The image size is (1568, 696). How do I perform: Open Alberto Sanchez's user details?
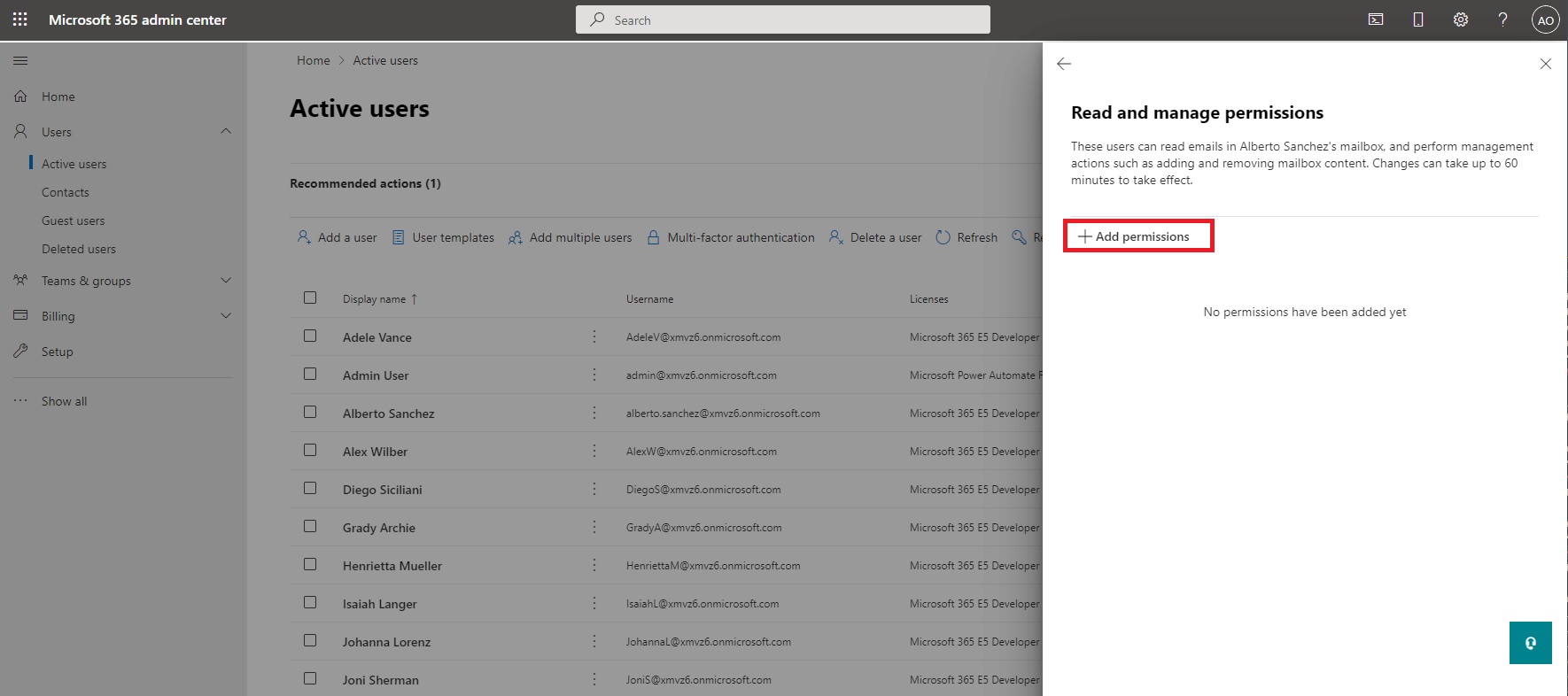(x=389, y=414)
